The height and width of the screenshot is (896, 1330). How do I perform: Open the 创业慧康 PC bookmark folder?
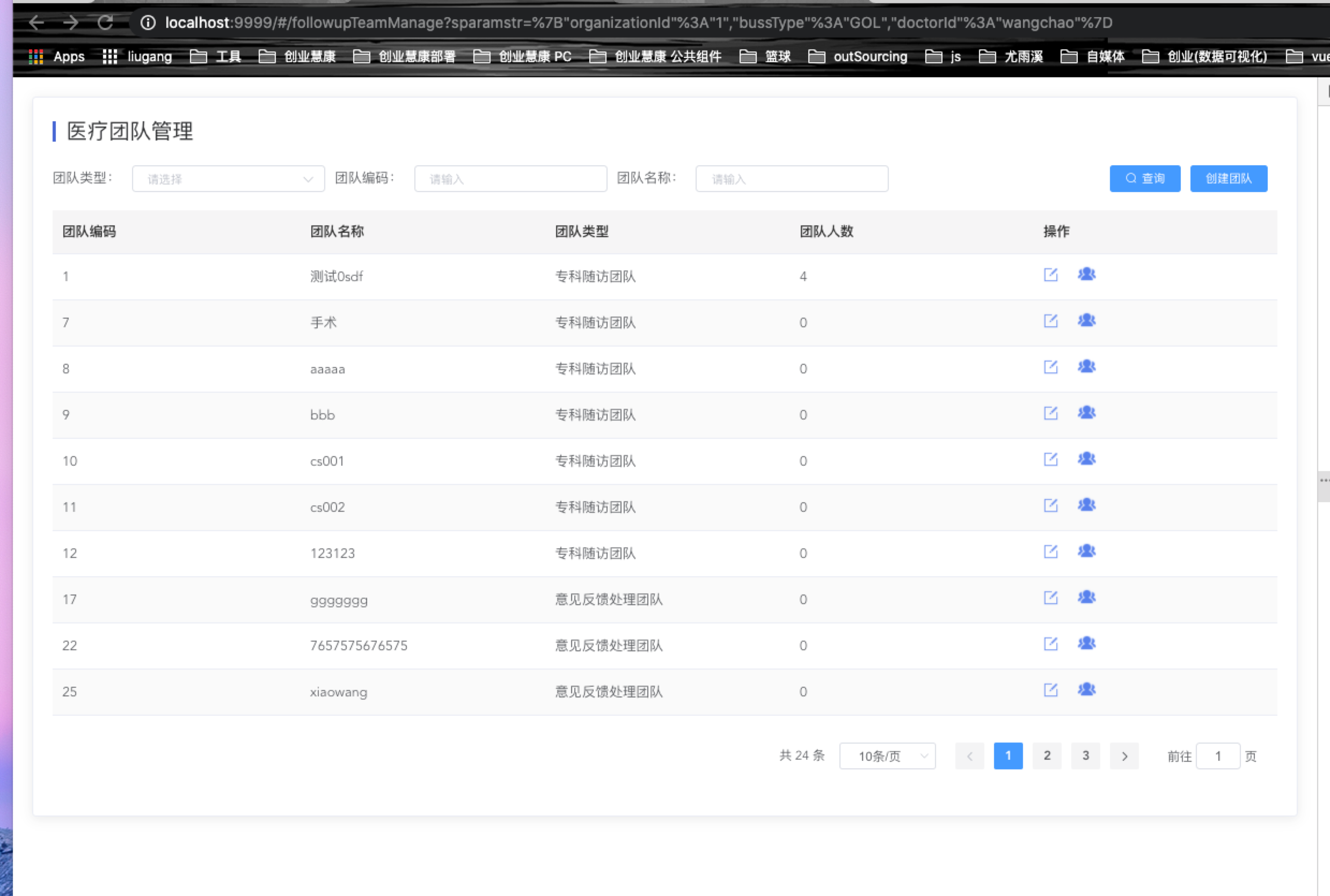tap(523, 56)
